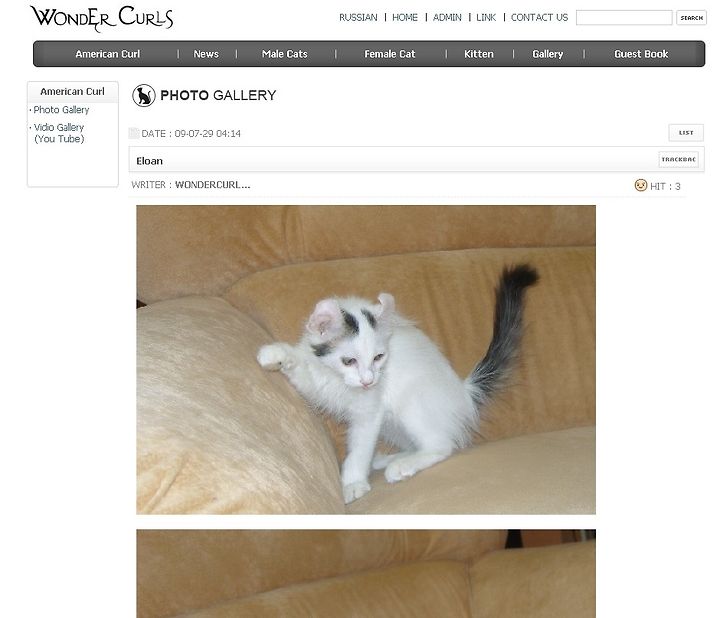The image size is (720, 618).
Task: Open the Female Cat page
Action: [389, 54]
